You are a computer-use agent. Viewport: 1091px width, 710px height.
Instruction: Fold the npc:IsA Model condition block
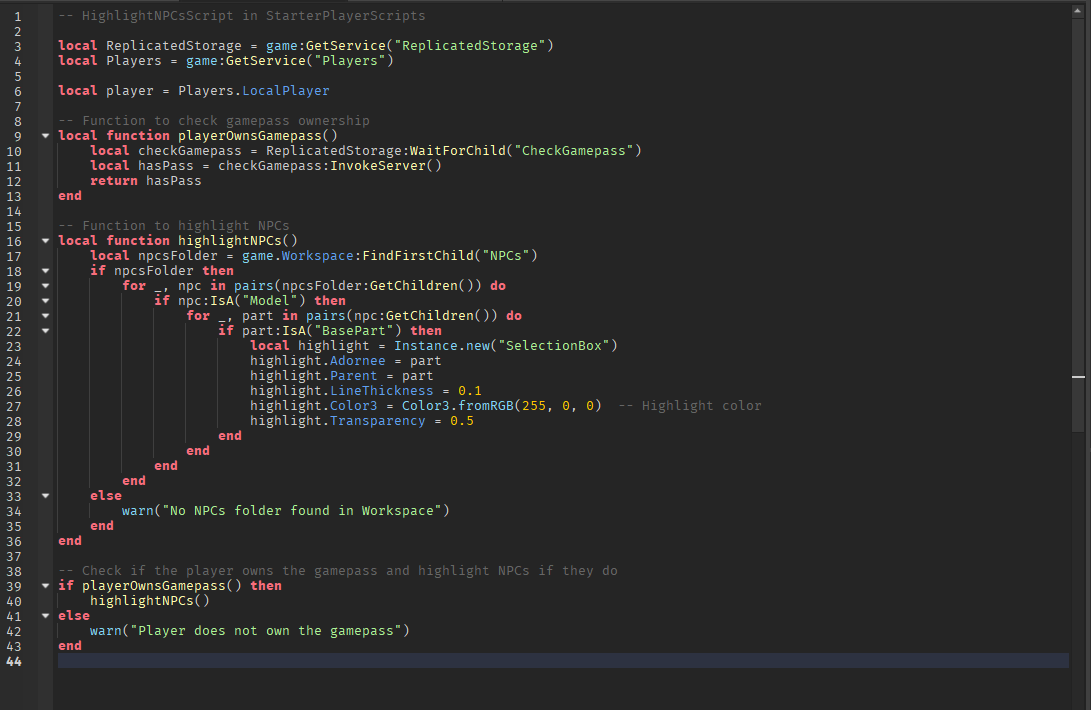(x=44, y=300)
